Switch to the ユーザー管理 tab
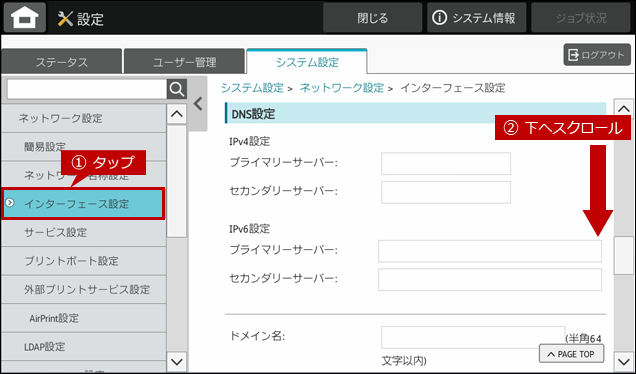The height and width of the screenshot is (374, 636). (185, 62)
